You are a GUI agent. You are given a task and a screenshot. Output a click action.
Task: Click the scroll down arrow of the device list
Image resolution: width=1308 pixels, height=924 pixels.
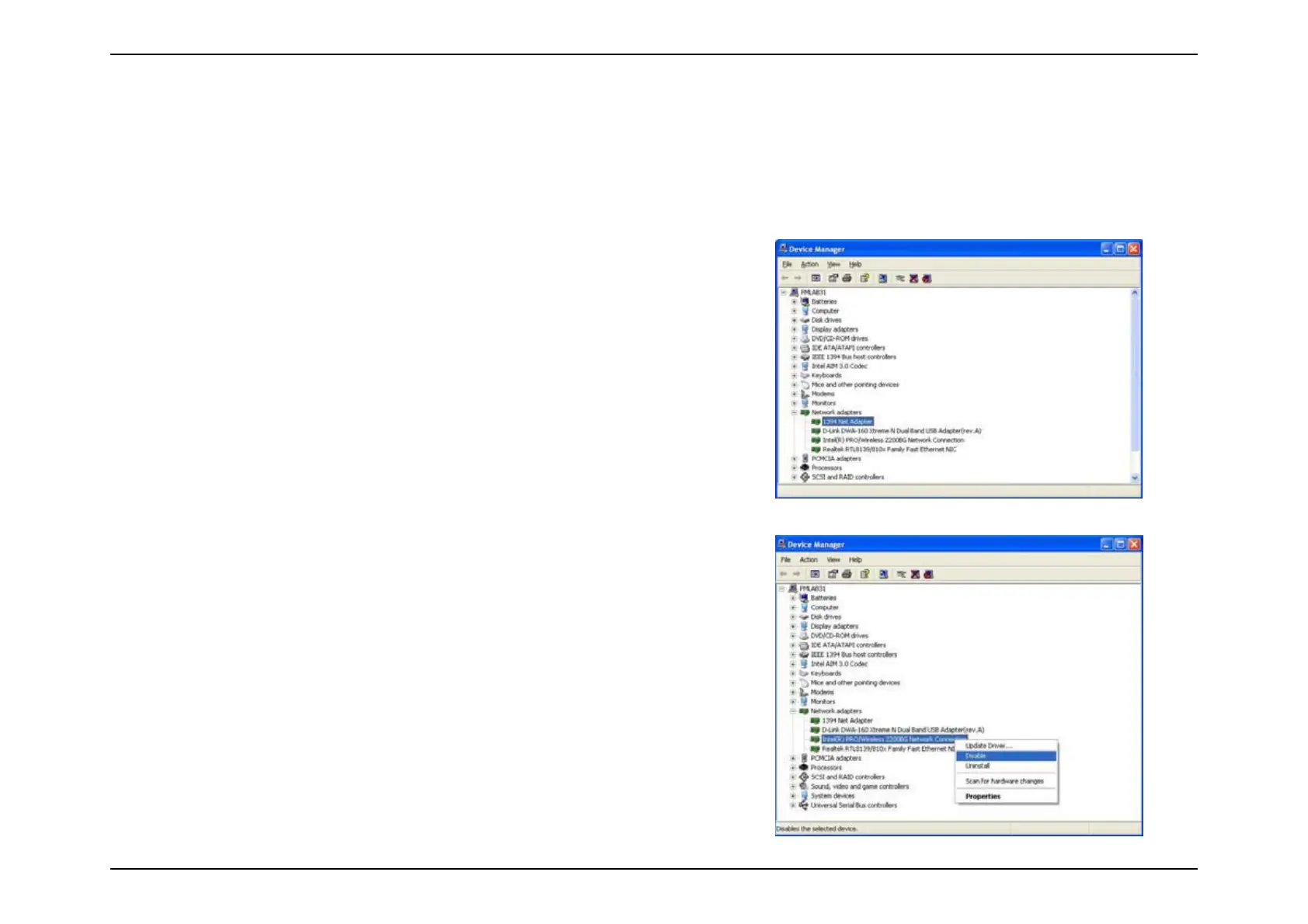point(1135,478)
